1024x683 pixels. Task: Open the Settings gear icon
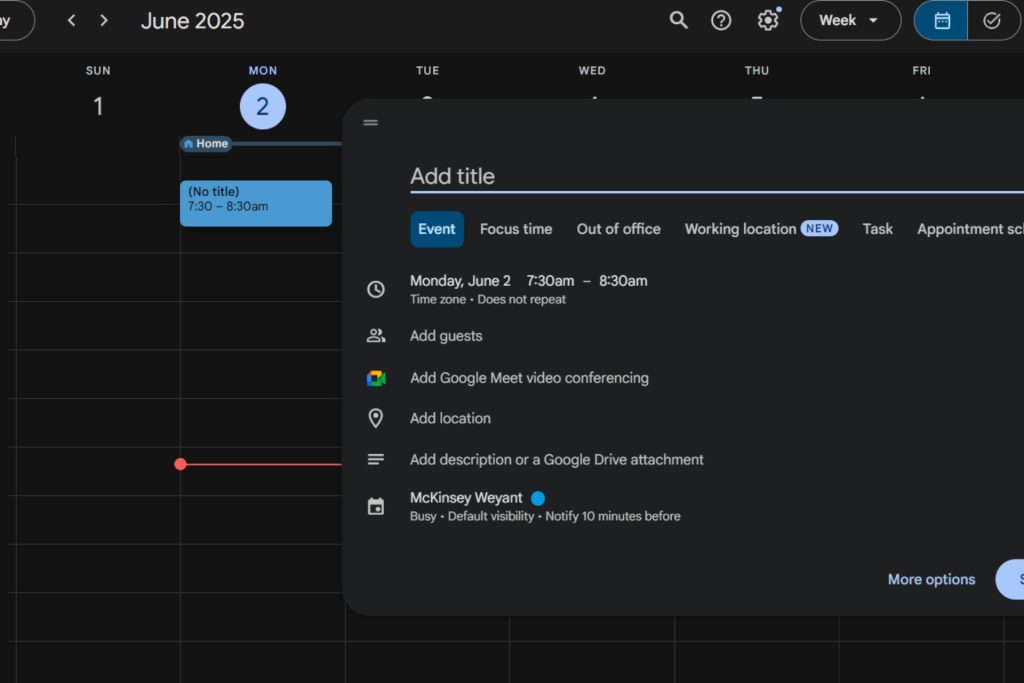[767, 20]
